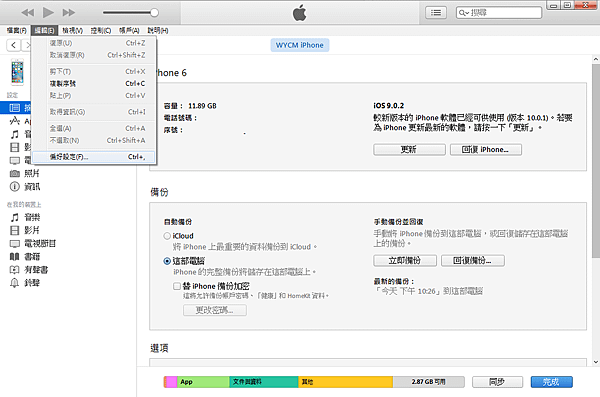Click the back navigation arrow
This screenshot has width=600, height=397.
(13, 45)
